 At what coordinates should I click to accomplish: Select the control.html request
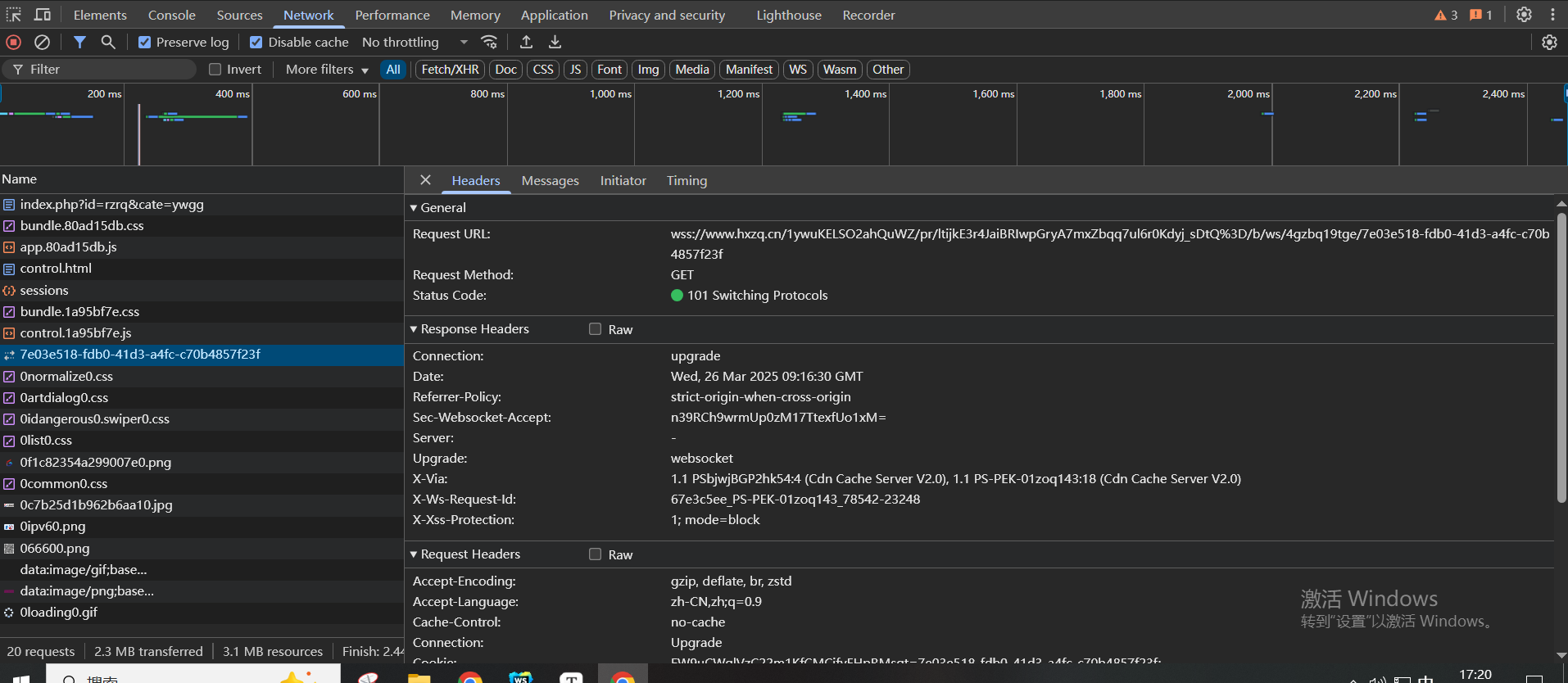point(56,269)
